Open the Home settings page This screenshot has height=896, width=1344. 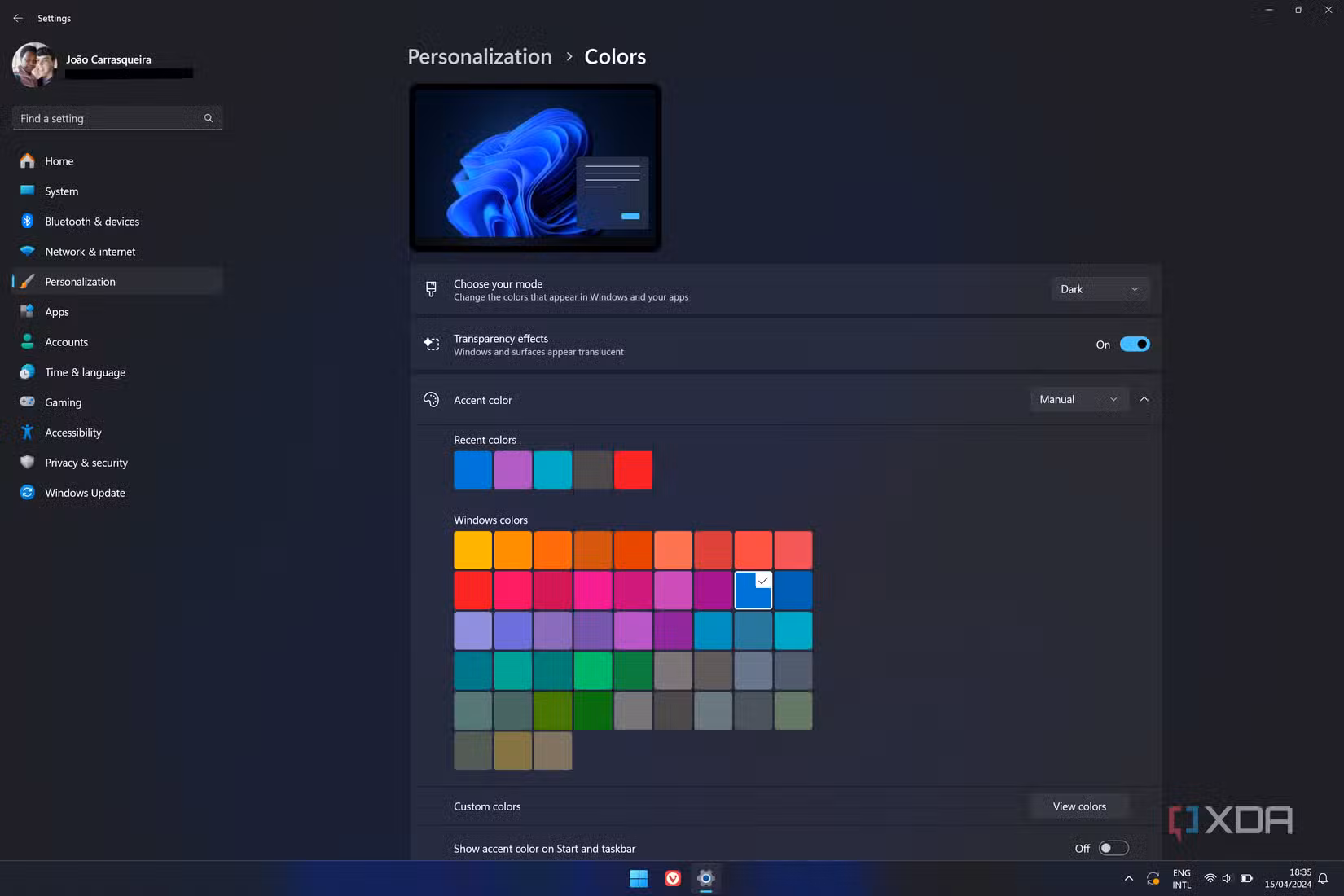pyautogui.click(x=58, y=160)
